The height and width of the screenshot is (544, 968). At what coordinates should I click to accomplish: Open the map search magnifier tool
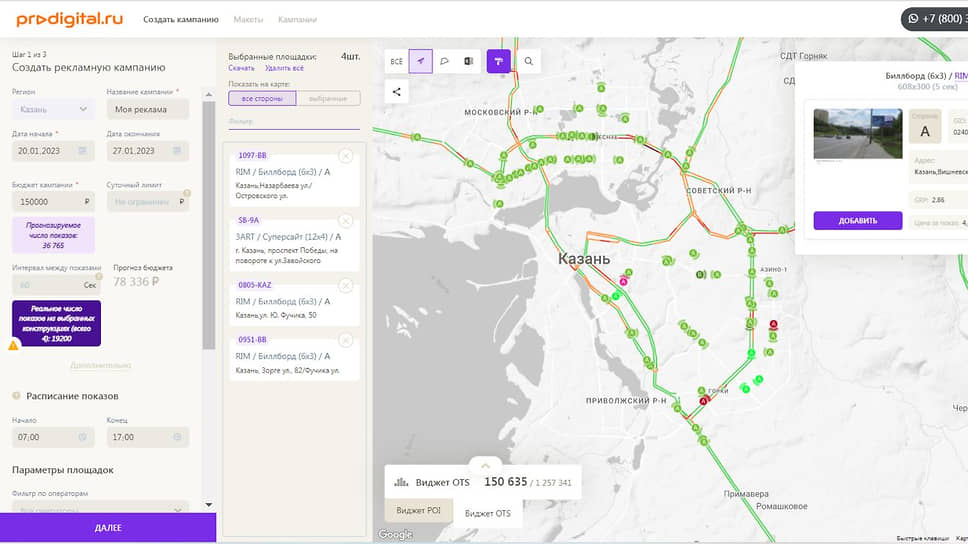tap(529, 61)
